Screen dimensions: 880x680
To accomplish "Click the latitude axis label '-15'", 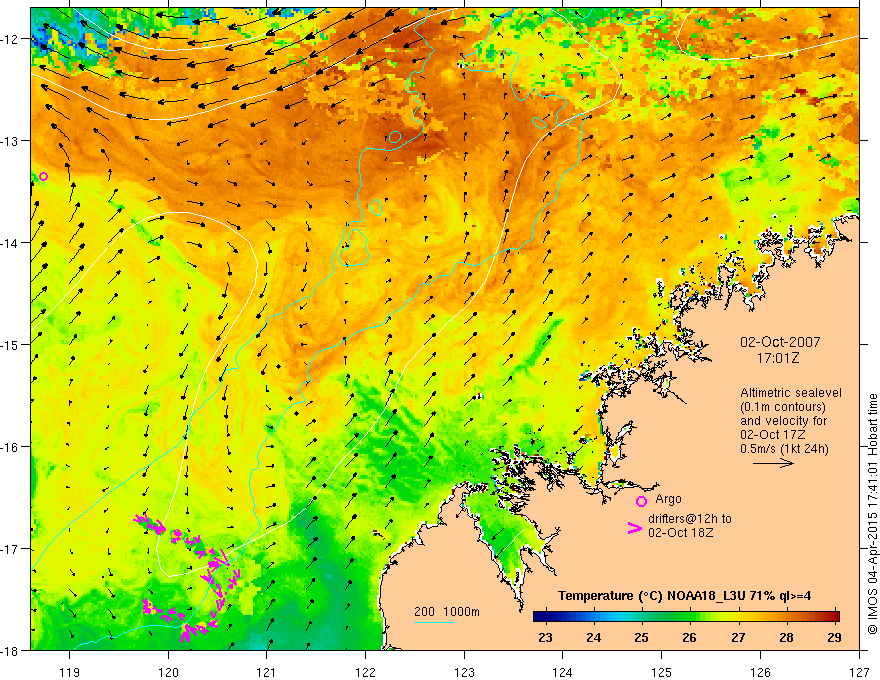I will (x=11, y=344).
